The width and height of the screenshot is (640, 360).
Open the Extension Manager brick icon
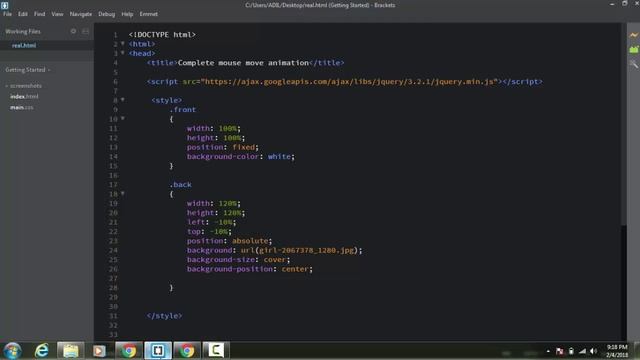click(x=633, y=49)
